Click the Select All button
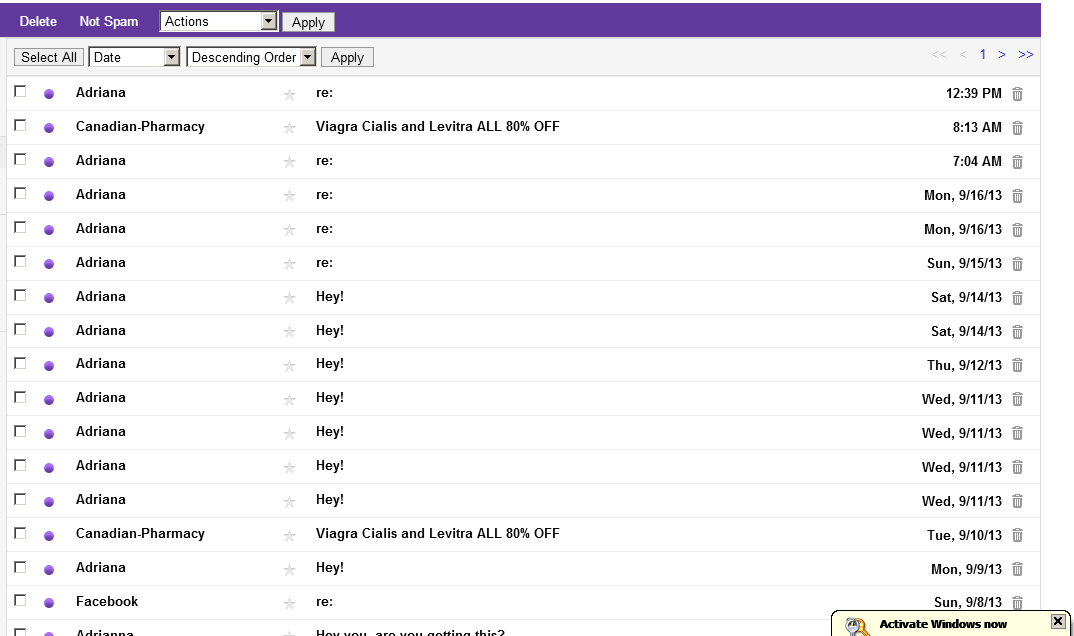The width and height of the screenshot is (1074, 636). 49,58
